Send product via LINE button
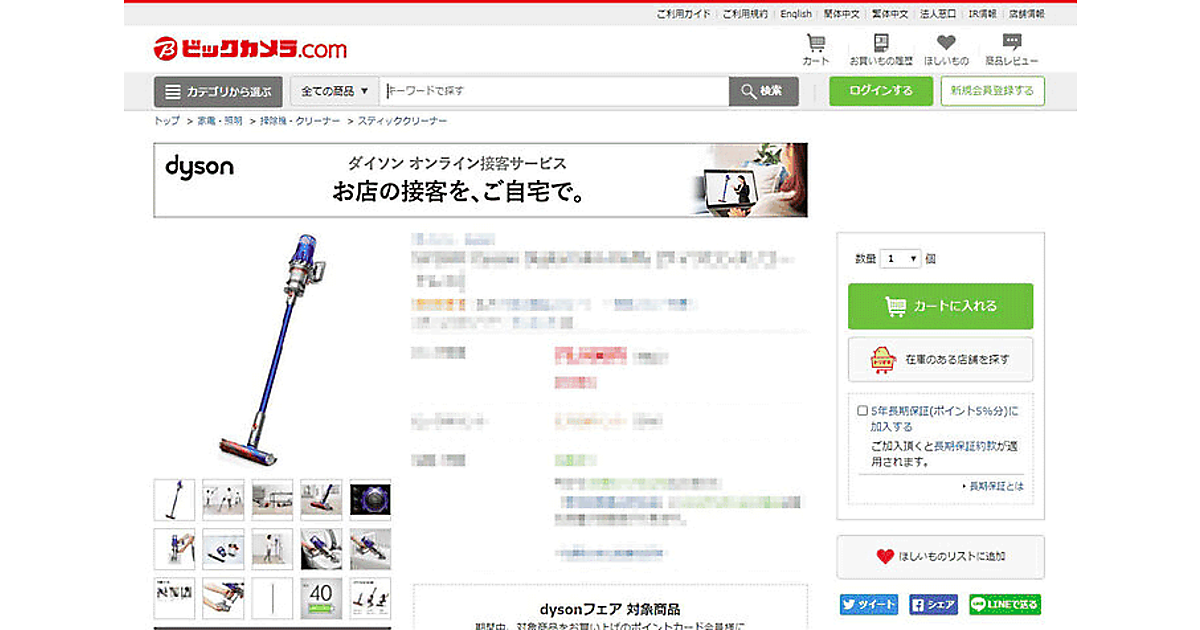1200x630 pixels. (x=1005, y=605)
